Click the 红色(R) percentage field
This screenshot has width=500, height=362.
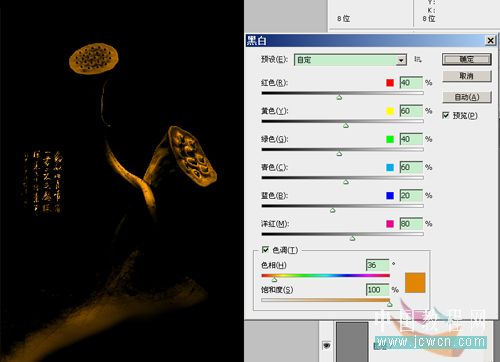click(x=411, y=83)
